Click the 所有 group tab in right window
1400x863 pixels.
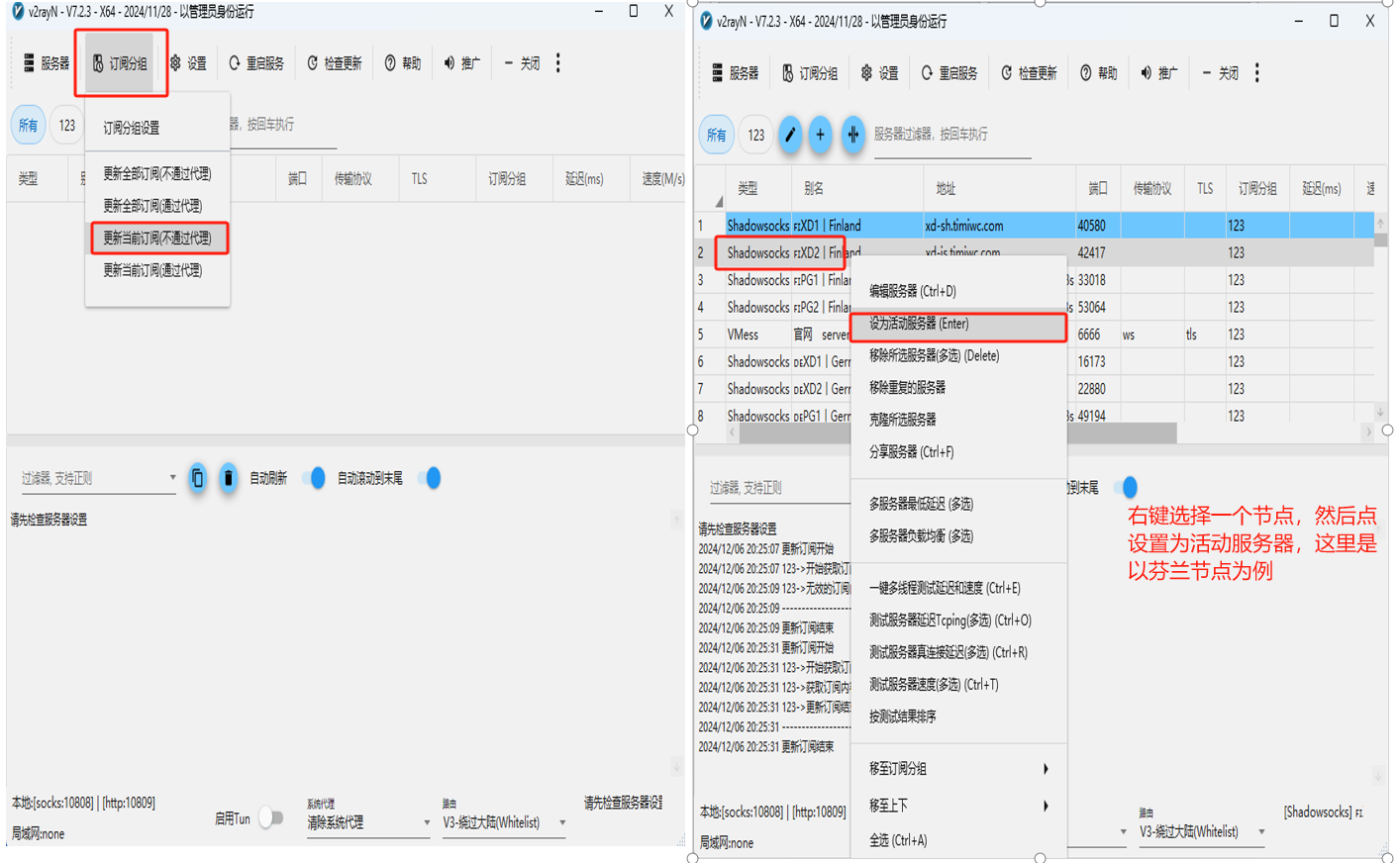(716, 135)
